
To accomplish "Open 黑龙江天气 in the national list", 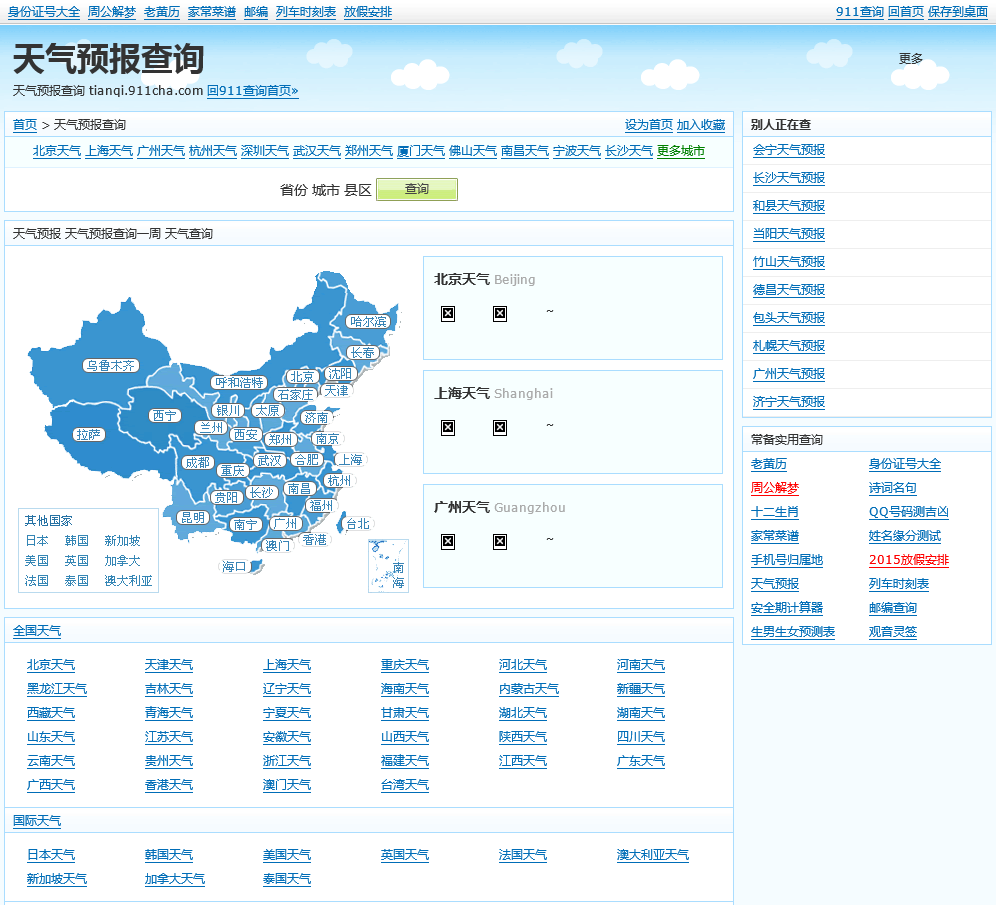I will click(57, 689).
